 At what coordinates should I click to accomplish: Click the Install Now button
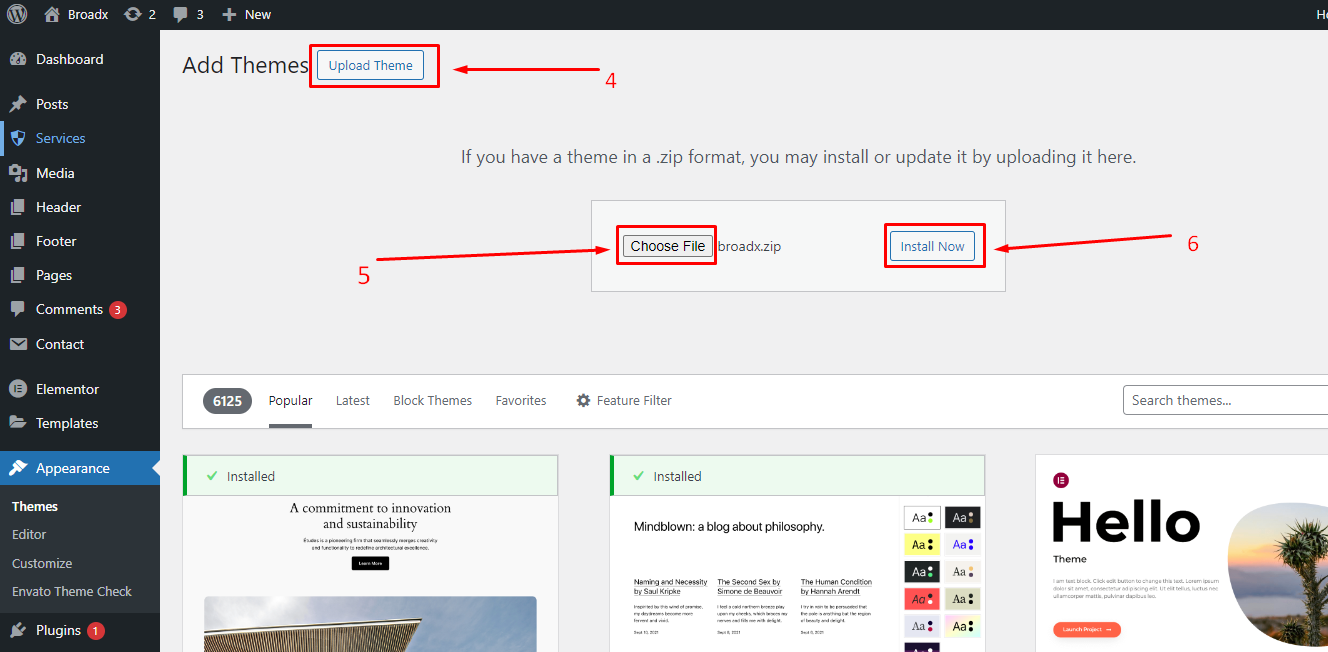pyautogui.click(x=932, y=246)
